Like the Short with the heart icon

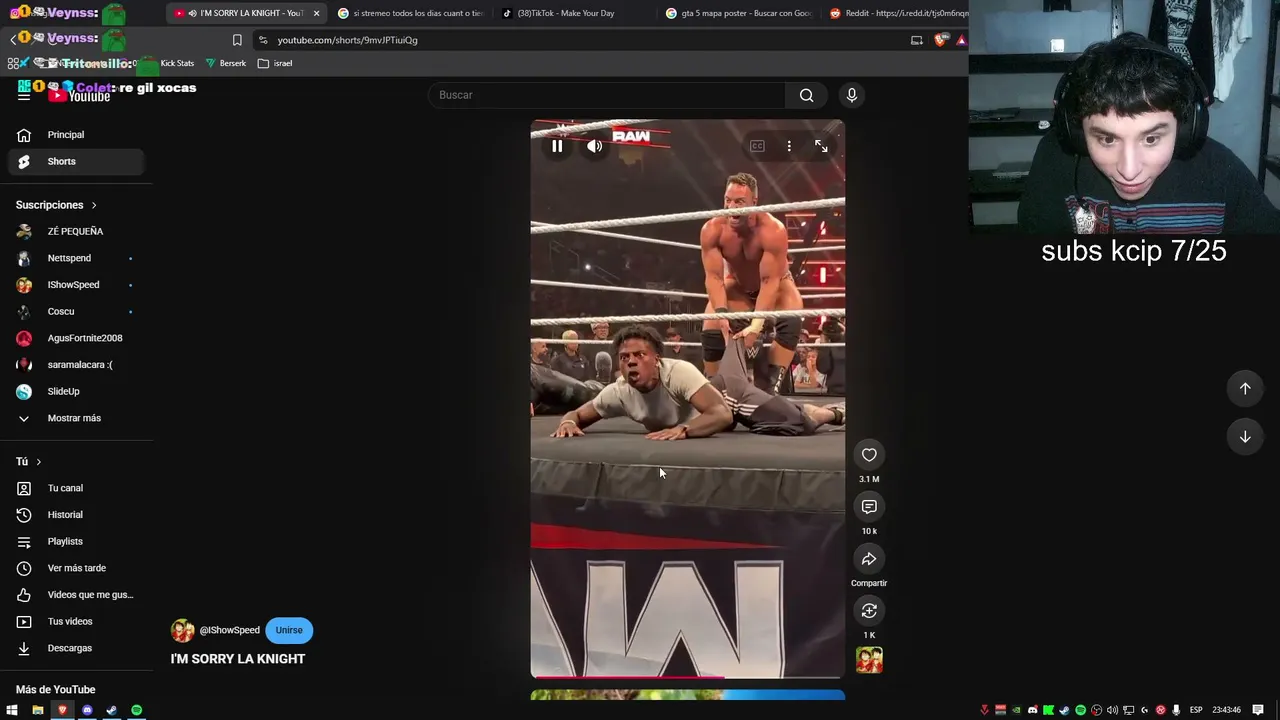coord(869,455)
